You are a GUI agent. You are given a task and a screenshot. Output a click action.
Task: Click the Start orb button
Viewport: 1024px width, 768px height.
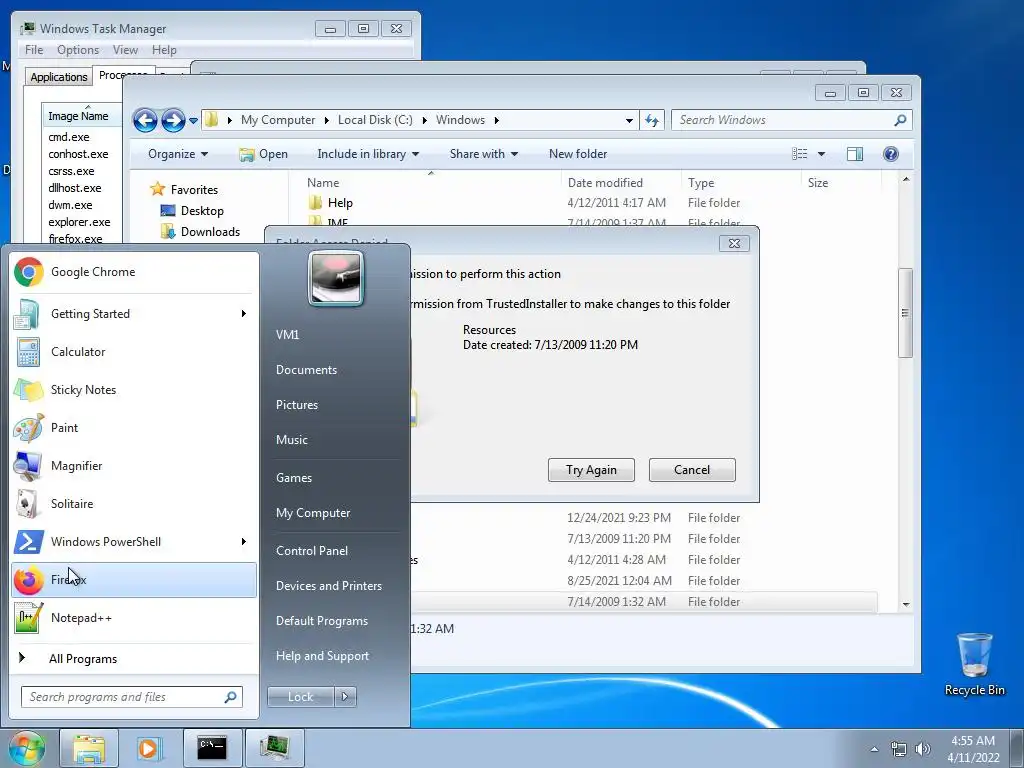pos(26,748)
